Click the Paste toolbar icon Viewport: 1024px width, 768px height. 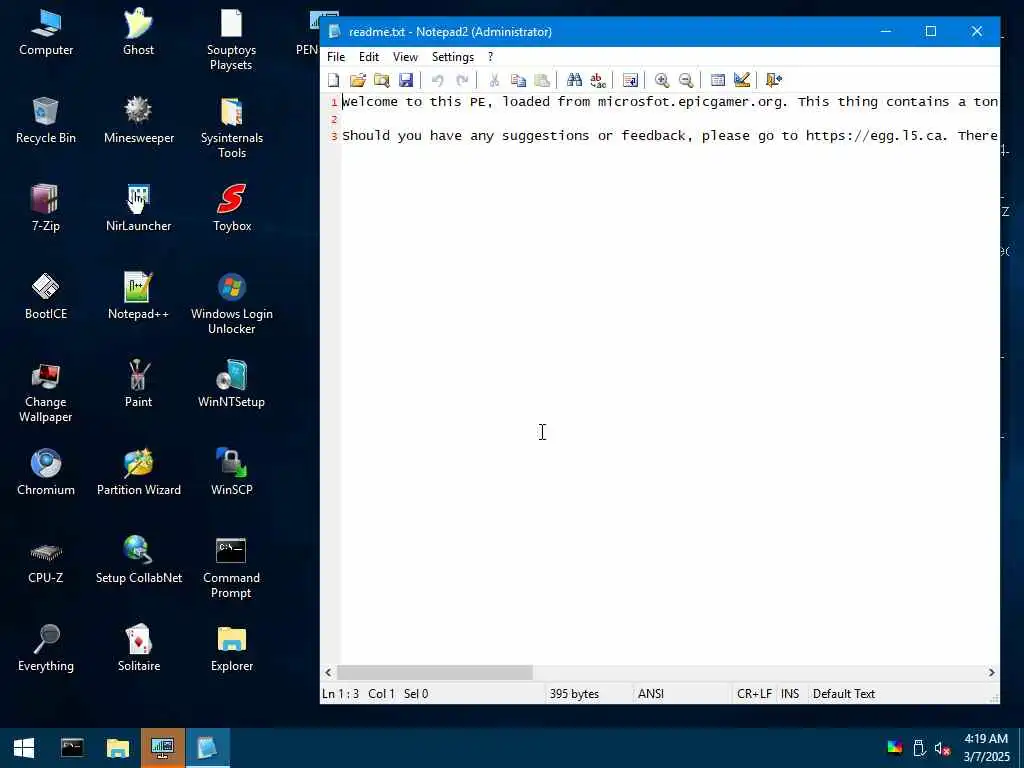point(541,80)
